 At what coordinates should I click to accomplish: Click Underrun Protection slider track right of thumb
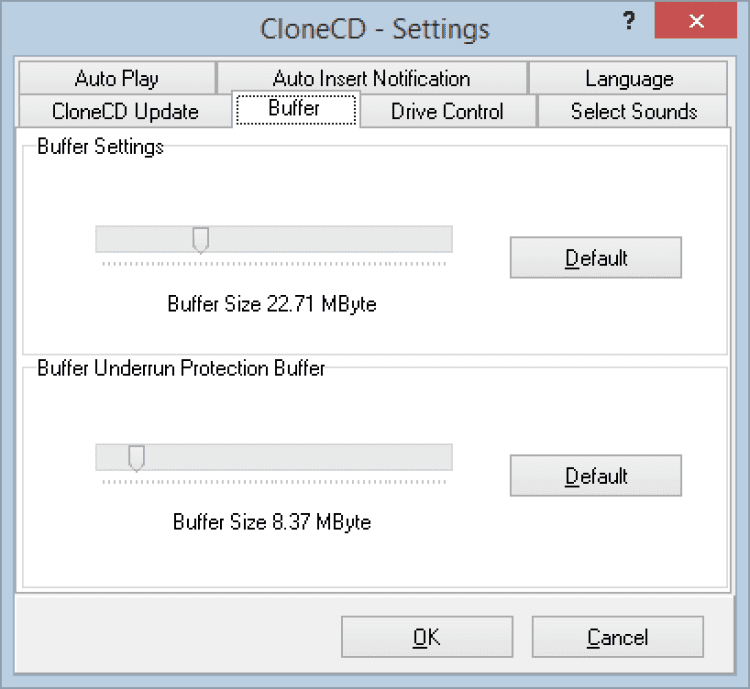pyautogui.click(x=300, y=457)
